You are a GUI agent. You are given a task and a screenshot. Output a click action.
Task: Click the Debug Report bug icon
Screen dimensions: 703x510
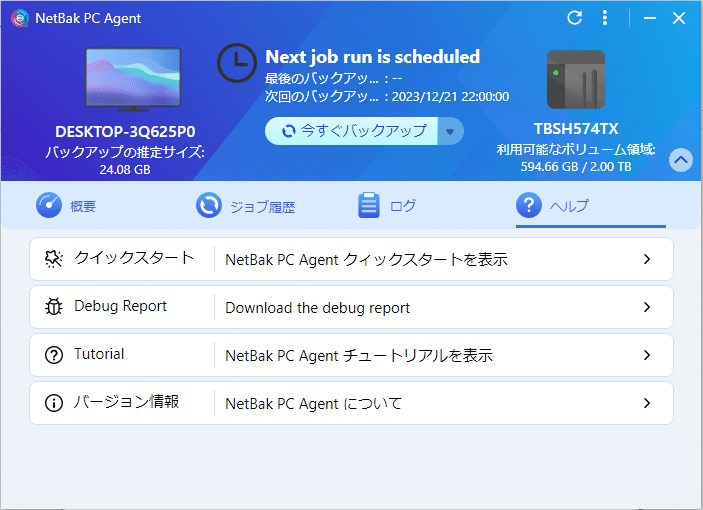point(54,307)
